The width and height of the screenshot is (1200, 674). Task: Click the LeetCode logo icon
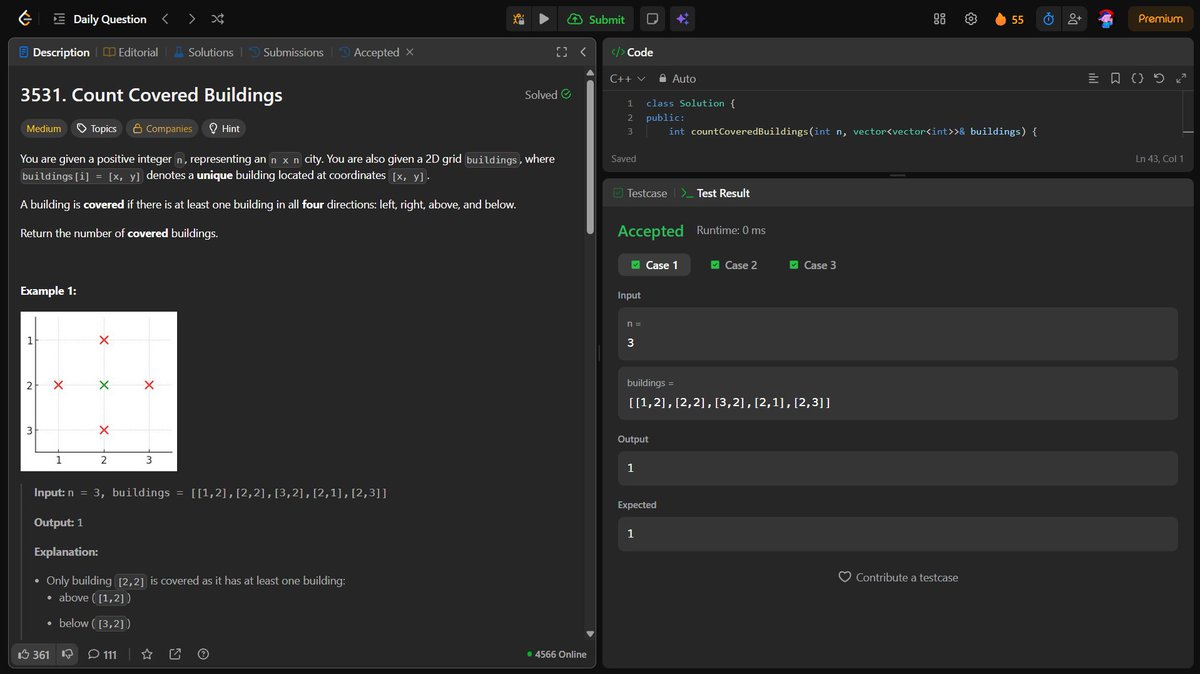[25, 19]
